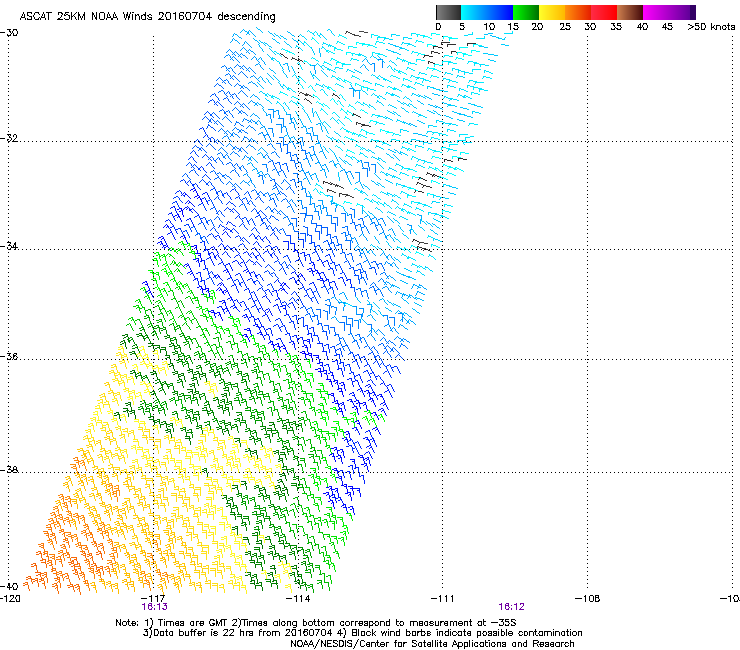This screenshot has height=650, width=740.
Task: Click the -34 latitude axis label
Action: 9,246
